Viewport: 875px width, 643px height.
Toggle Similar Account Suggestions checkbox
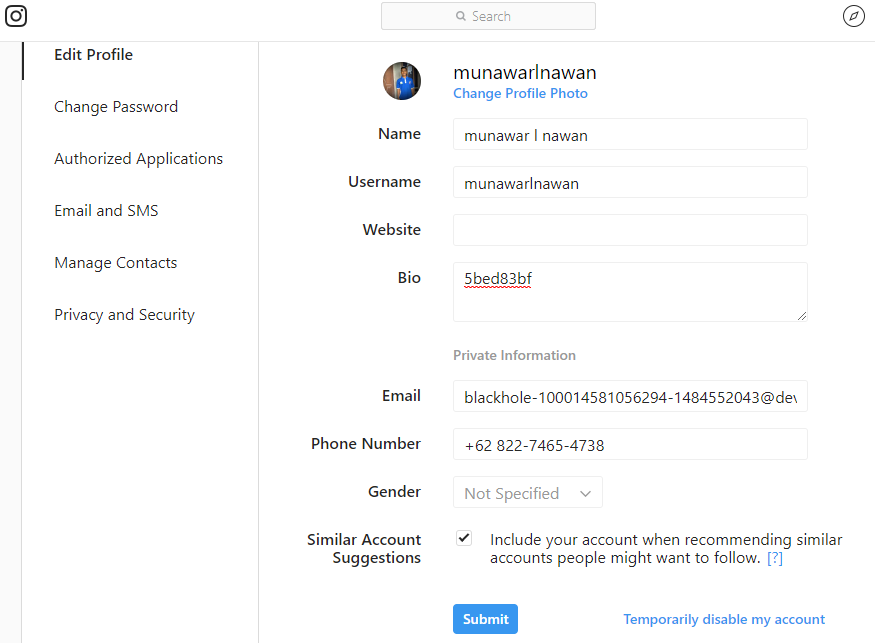[x=464, y=538]
